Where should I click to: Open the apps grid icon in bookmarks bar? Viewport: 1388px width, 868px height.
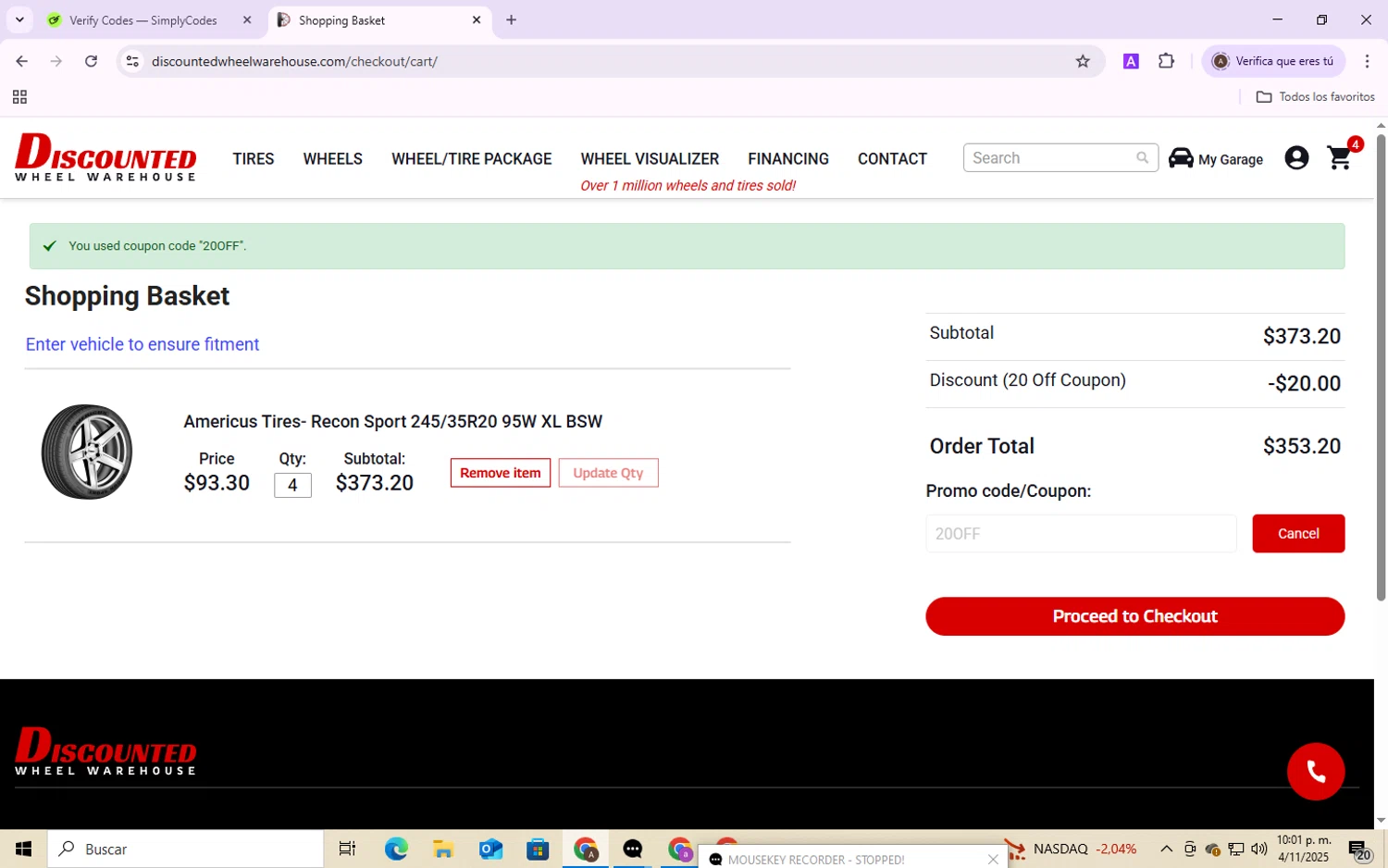click(x=19, y=97)
